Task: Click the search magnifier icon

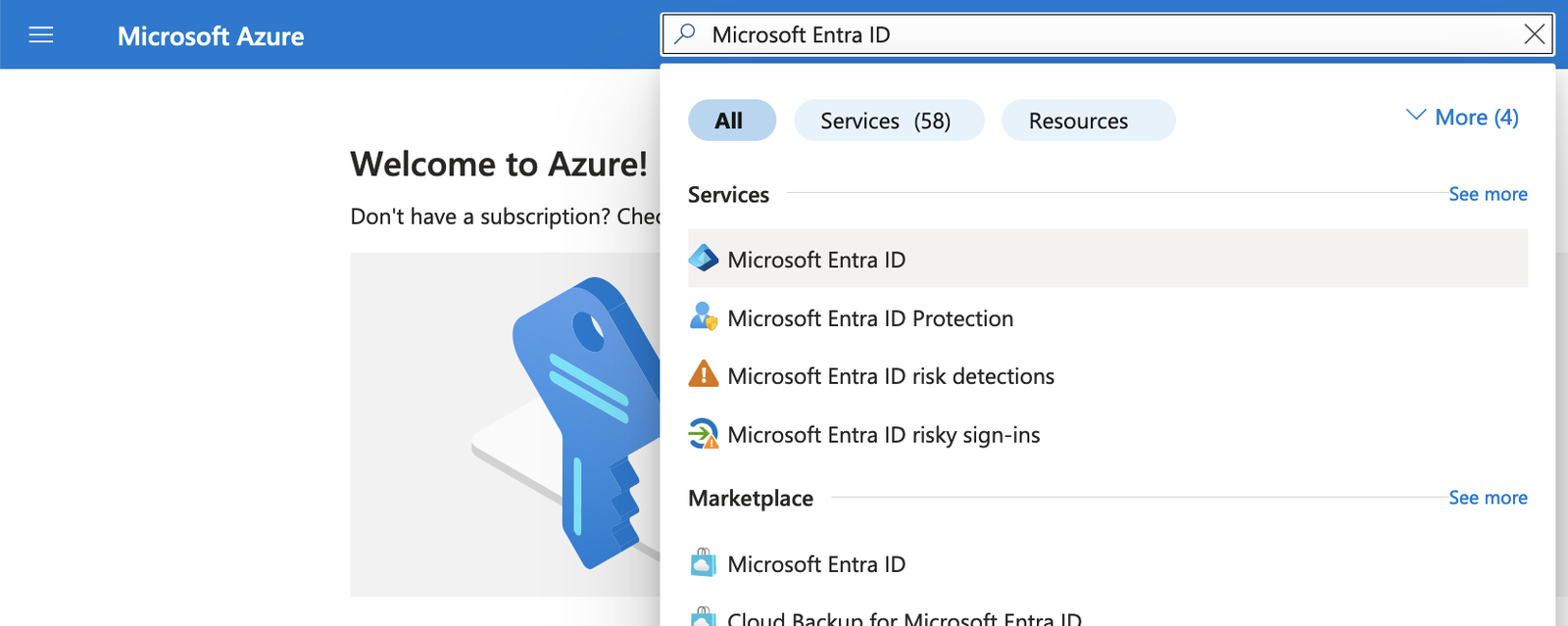Action: click(x=685, y=34)
